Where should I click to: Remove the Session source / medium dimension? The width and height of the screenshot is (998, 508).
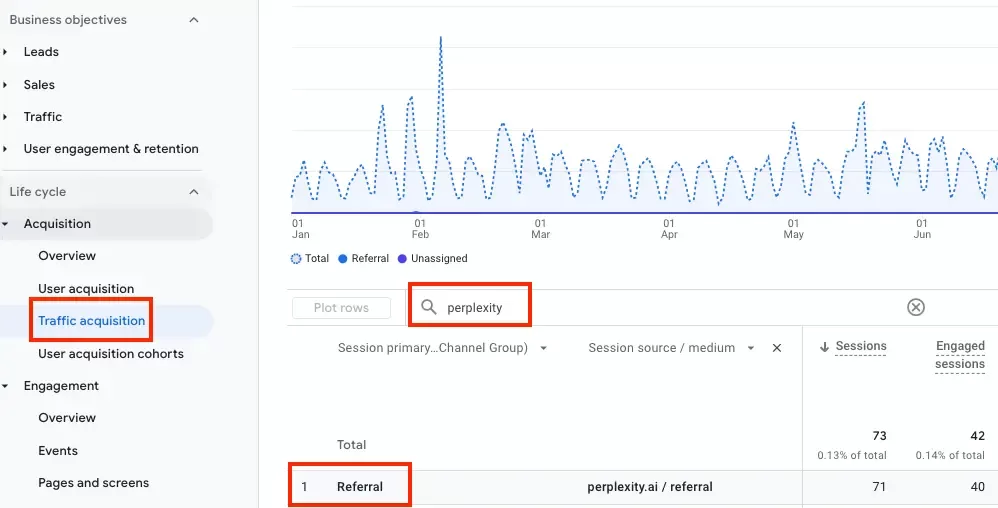pyautogui.click(x=777, y=348)
